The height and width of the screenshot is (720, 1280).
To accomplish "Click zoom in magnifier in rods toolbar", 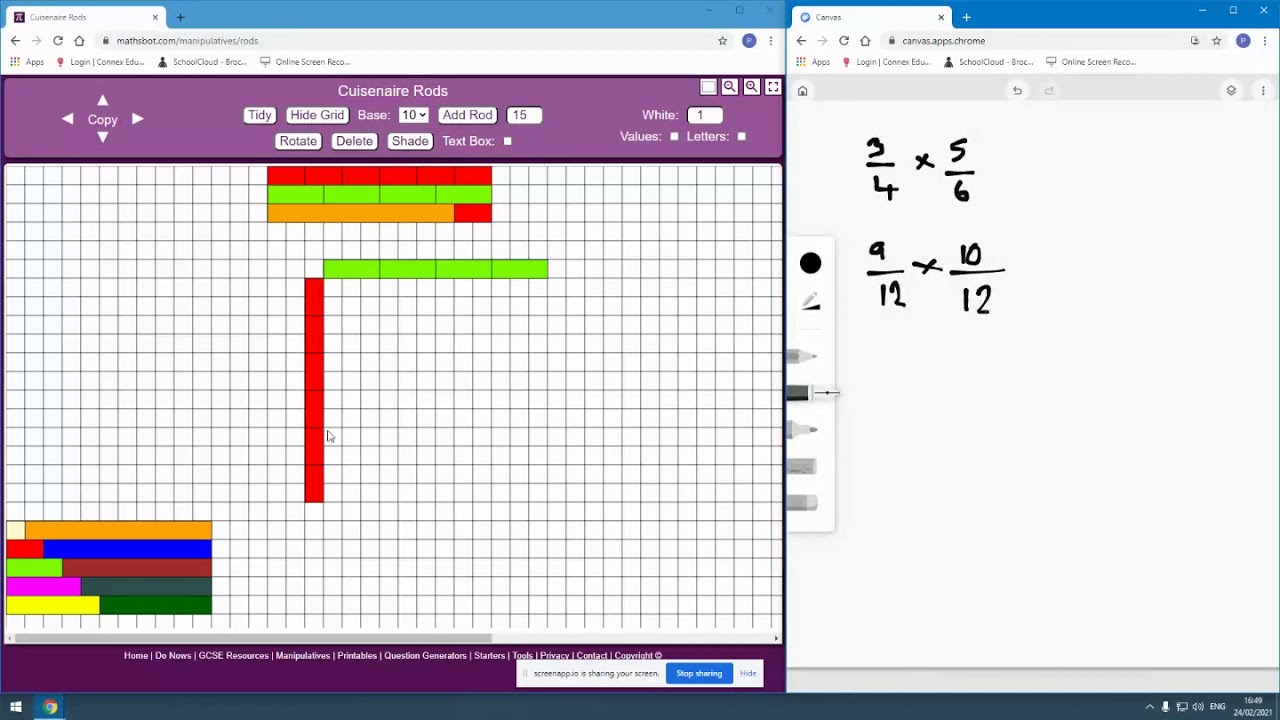I will 751,87.
